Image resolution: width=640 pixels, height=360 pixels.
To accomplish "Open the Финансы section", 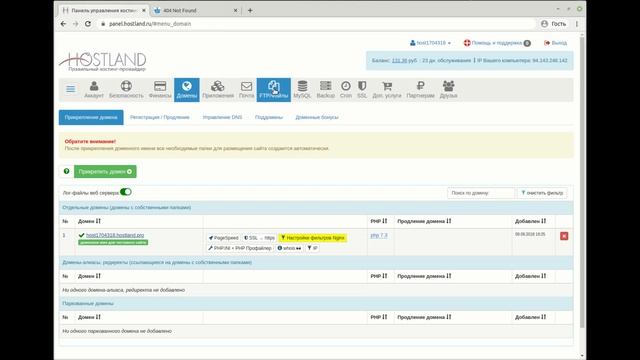I will (160, 90).
